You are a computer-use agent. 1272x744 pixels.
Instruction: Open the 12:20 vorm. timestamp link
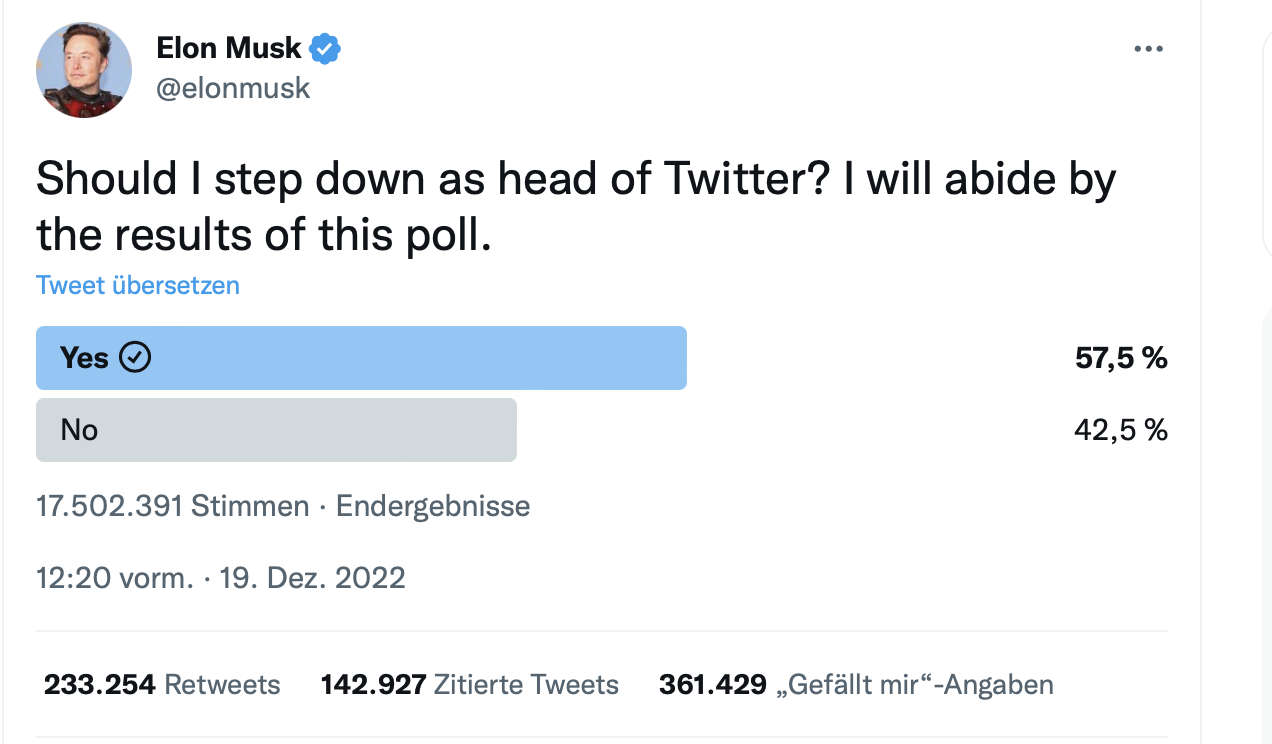114,578
